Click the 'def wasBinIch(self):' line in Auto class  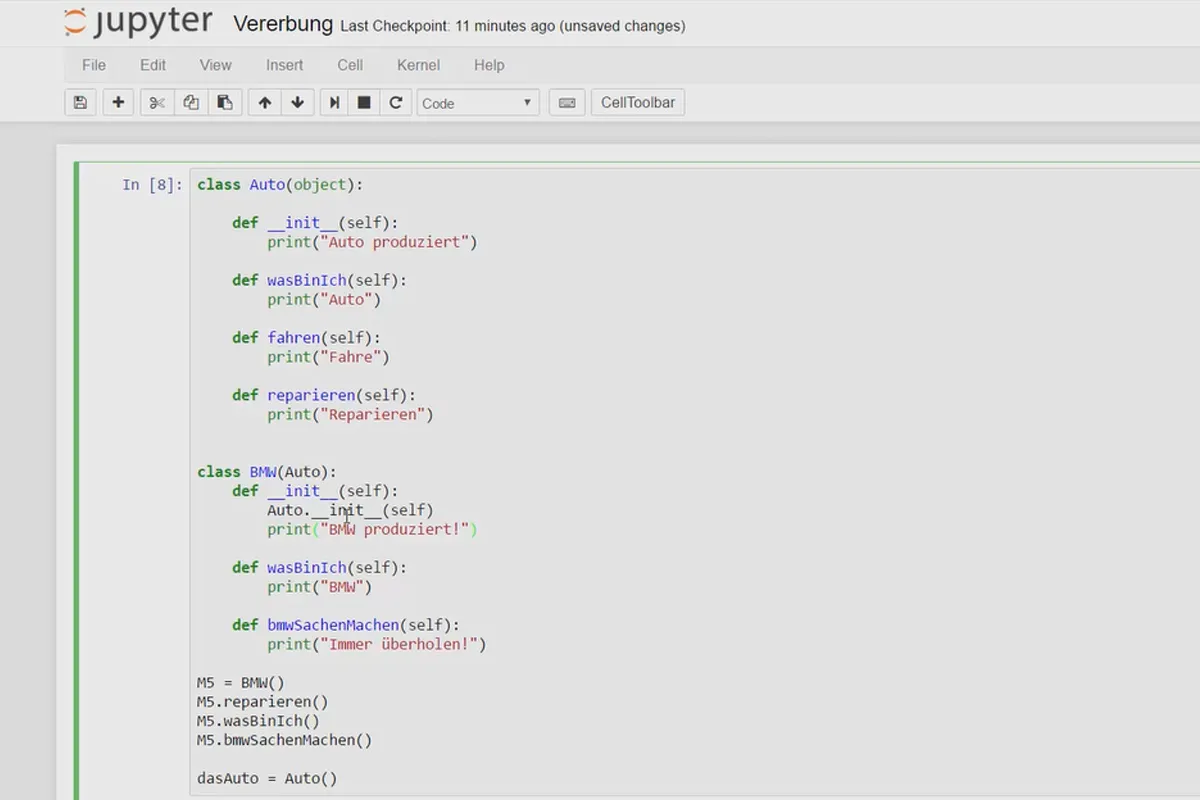(x=320, y=280)
